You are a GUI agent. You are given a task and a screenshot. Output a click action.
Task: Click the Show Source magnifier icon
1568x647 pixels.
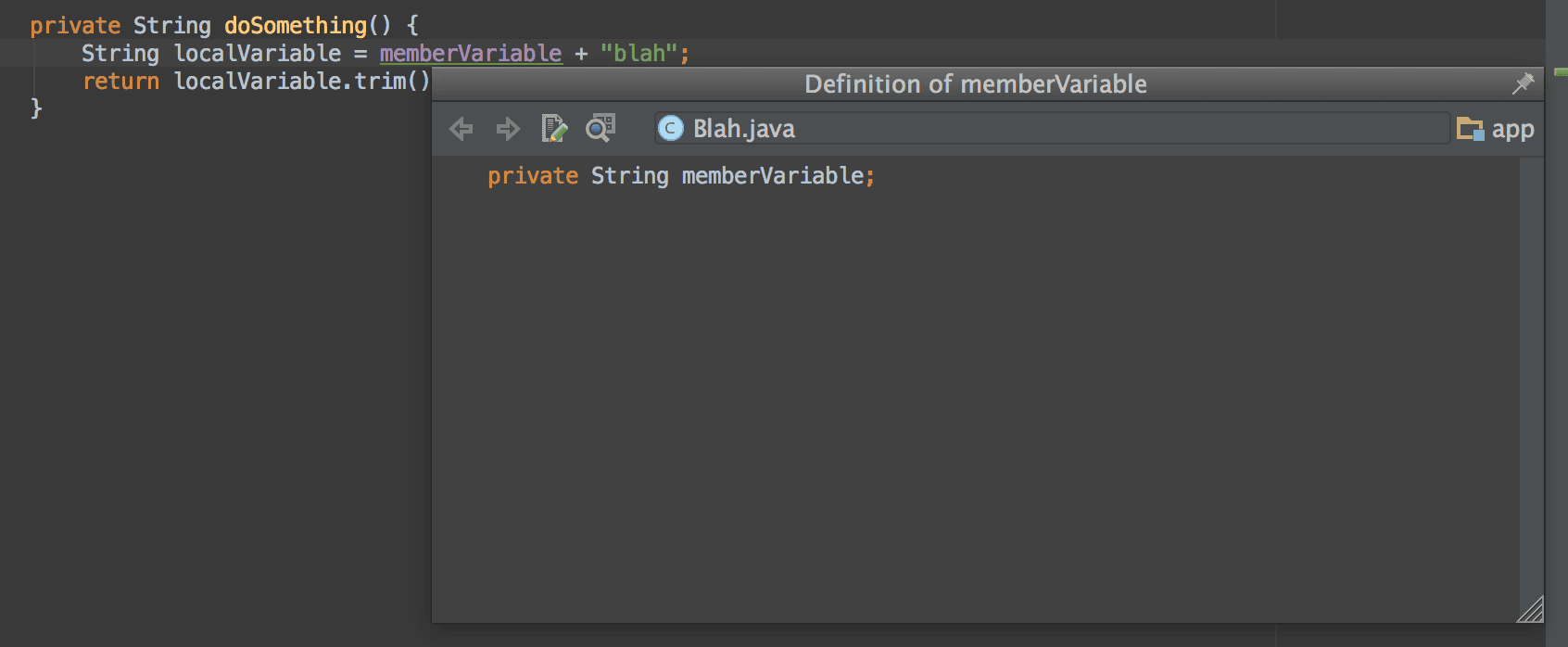click(601, 129)
